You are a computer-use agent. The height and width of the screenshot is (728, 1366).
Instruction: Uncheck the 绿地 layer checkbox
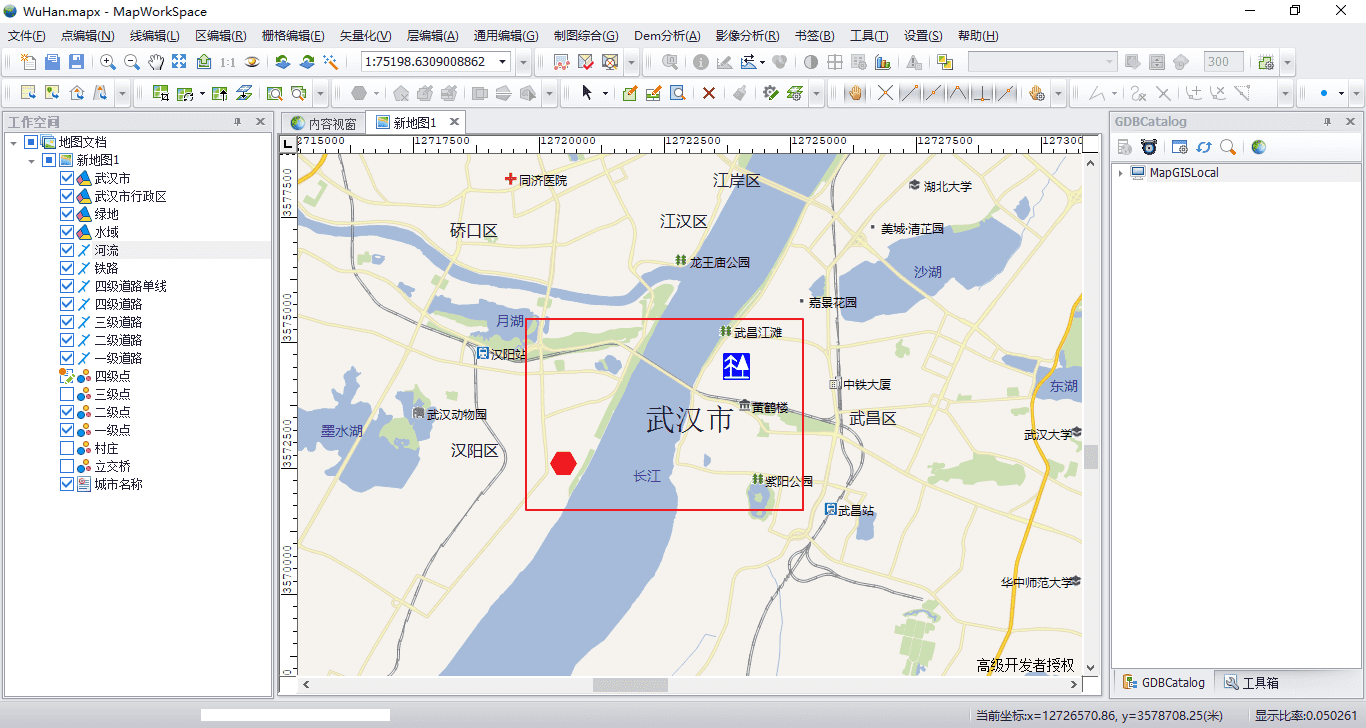point(67,214)
